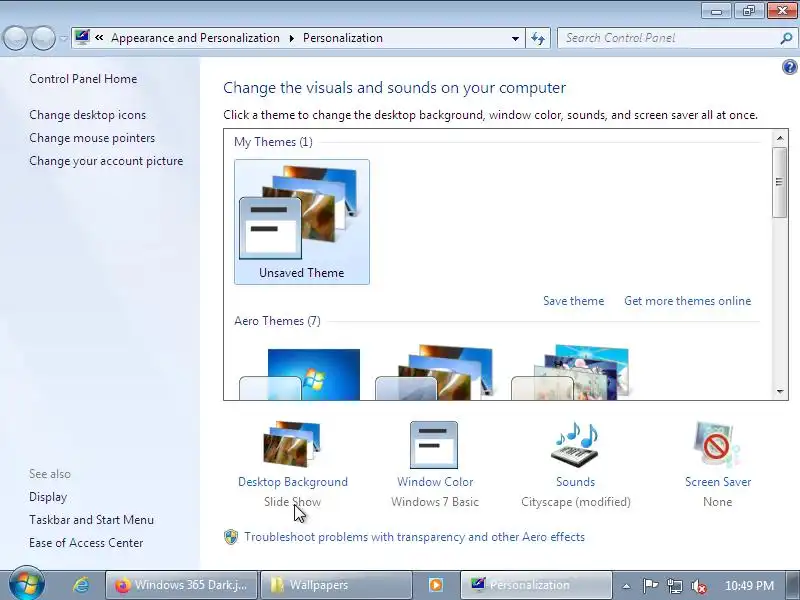Click the 10:49 PM clock

tap(749, 585)
